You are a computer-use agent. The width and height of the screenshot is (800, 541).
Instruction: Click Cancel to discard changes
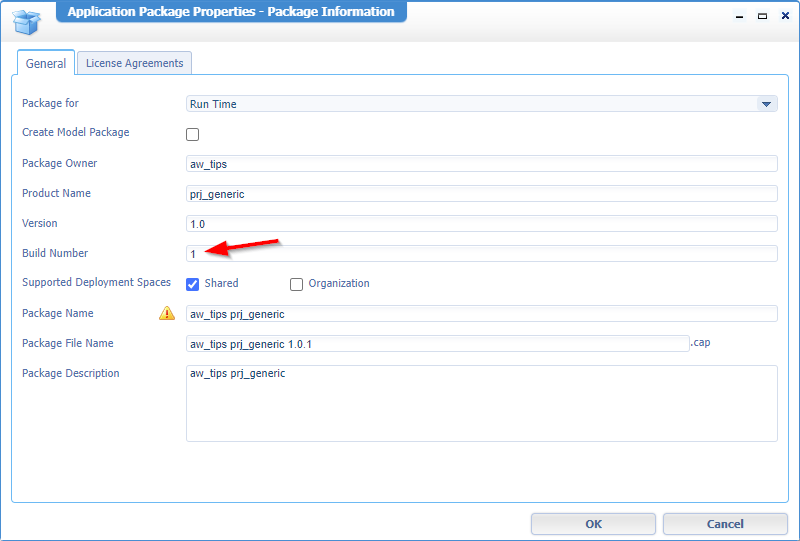725,524
